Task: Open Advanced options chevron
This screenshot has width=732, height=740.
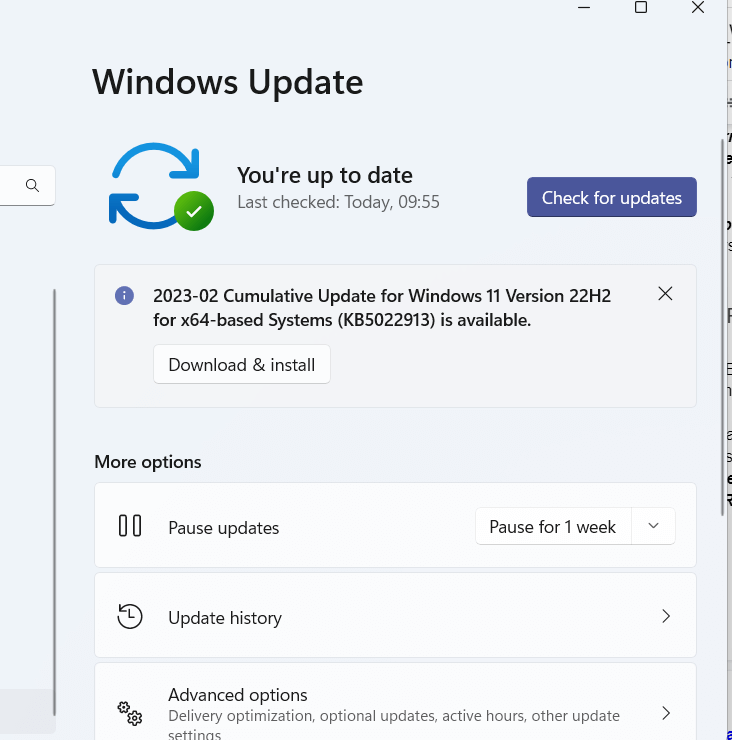Action: coord(666,713)
